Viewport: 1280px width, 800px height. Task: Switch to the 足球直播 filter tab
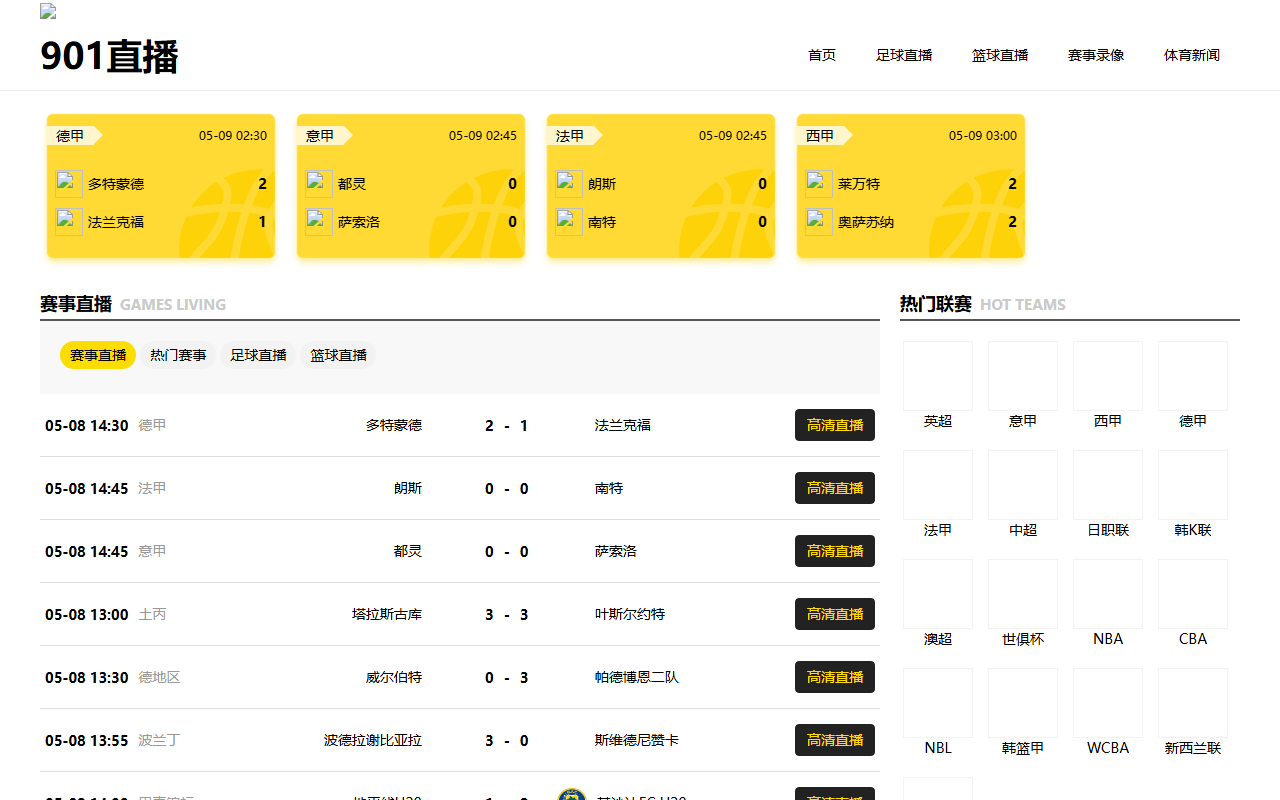258,355
